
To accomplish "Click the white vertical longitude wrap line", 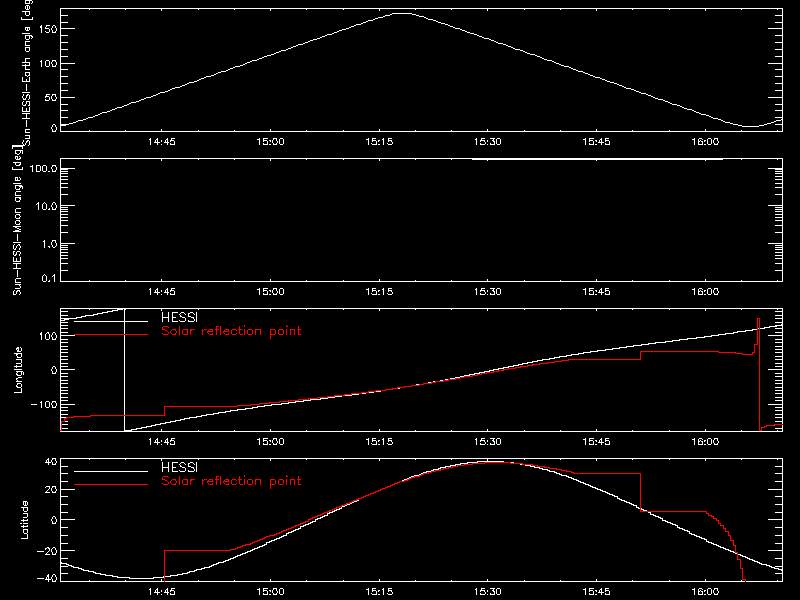I will [x=124, y=370].
